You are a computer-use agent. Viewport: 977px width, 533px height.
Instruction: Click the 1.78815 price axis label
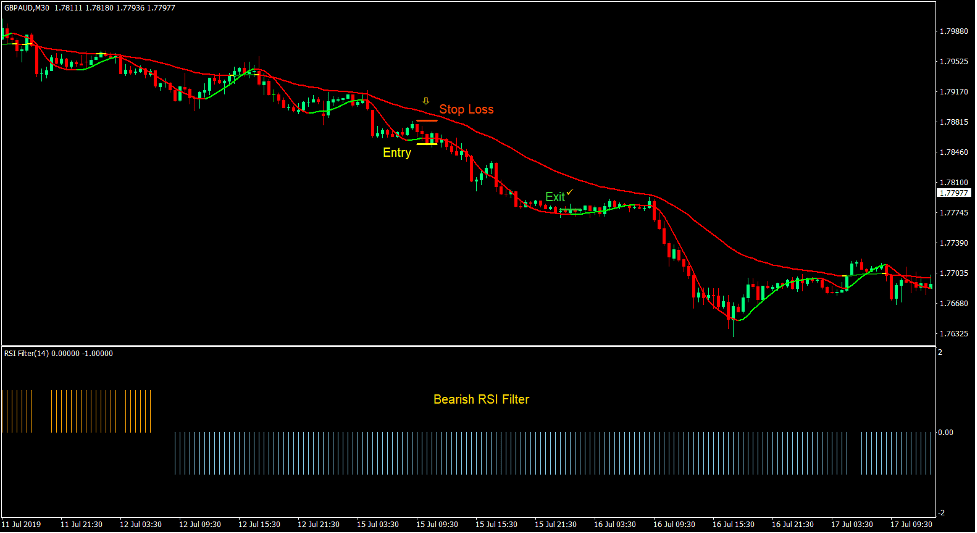[x=954, y=122]
